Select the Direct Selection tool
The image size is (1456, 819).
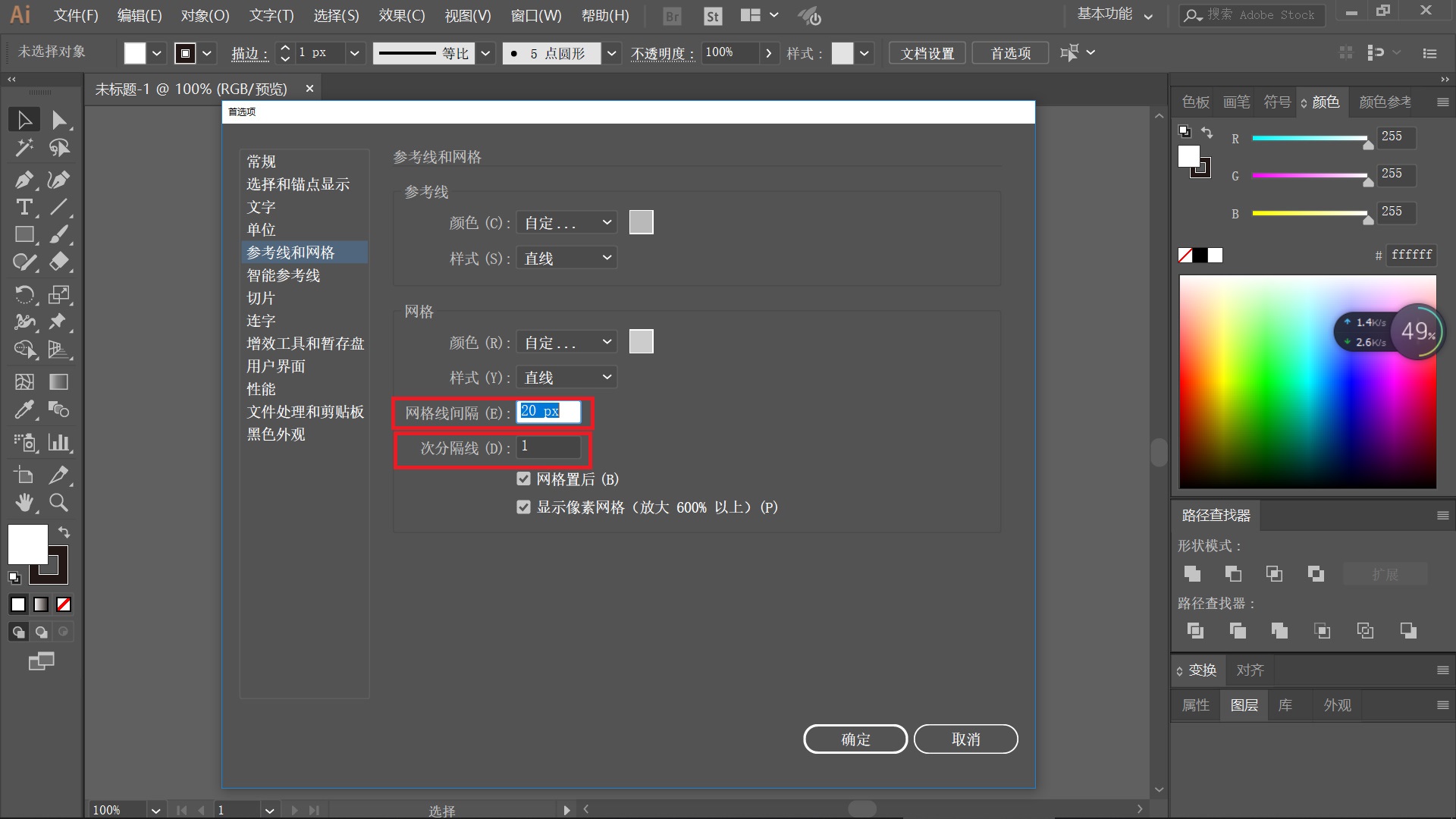(59, 120)
